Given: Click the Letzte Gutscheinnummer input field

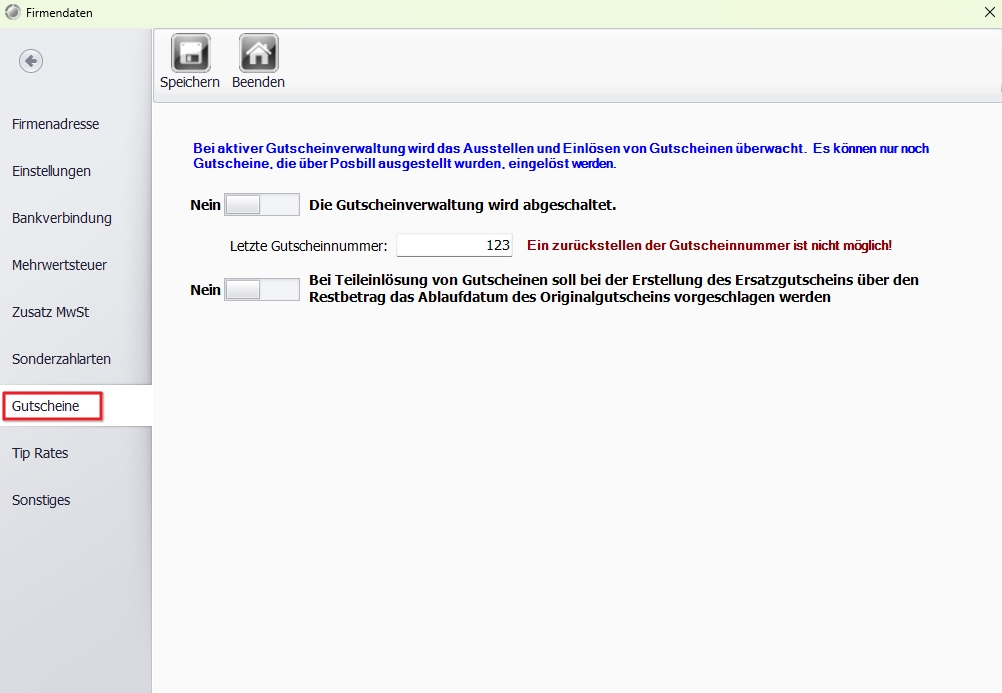Looking at the screenshot, I should click(x=454, y=245).
